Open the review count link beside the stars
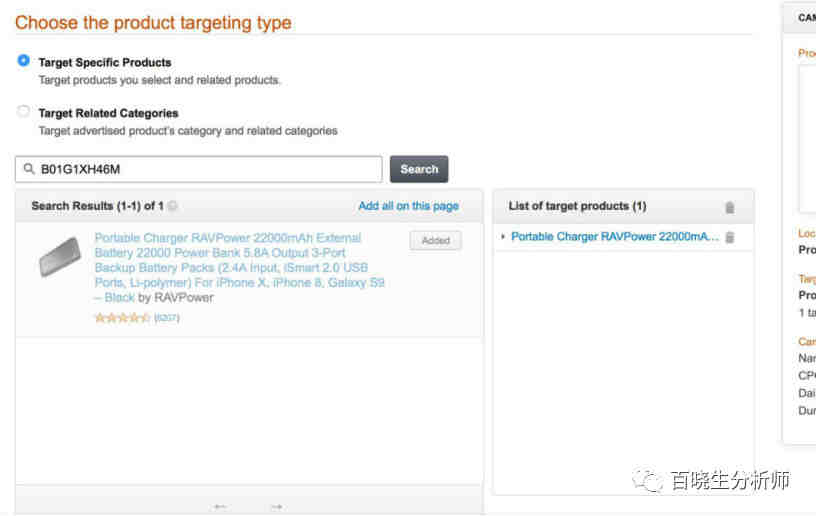The height and width of the screenshot is (516, 816). tap(167, 318)
